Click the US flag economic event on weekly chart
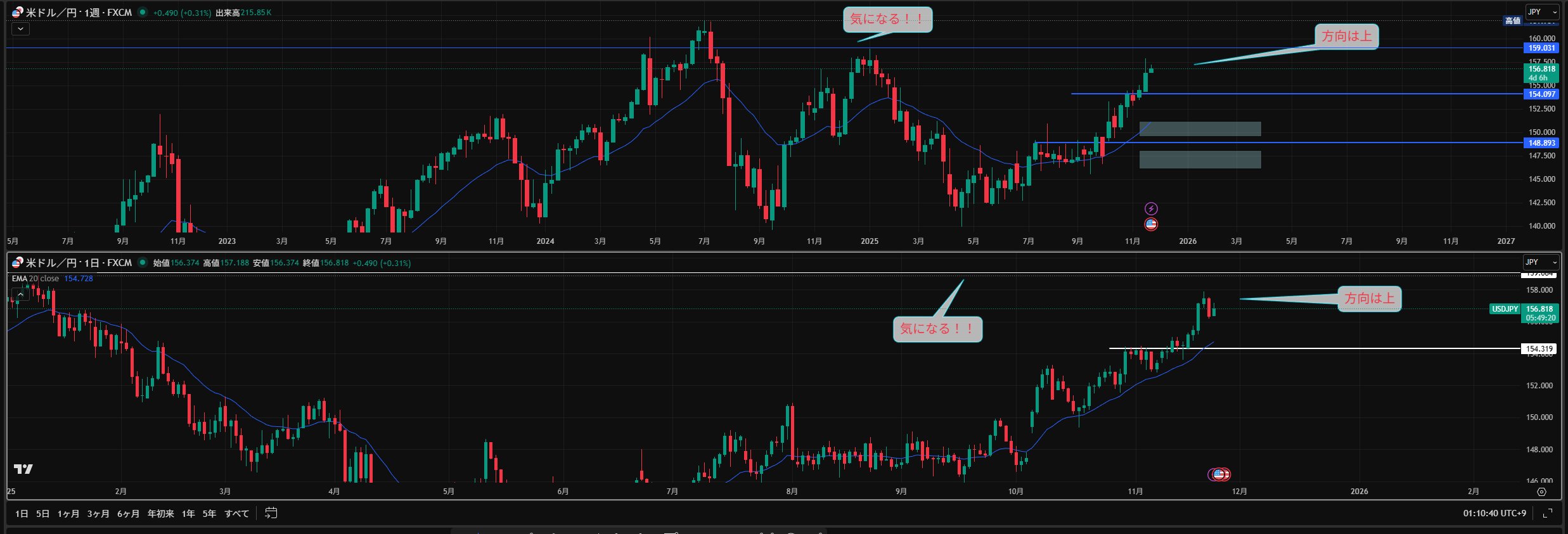1568x534 pixels. pos(1151,224)
